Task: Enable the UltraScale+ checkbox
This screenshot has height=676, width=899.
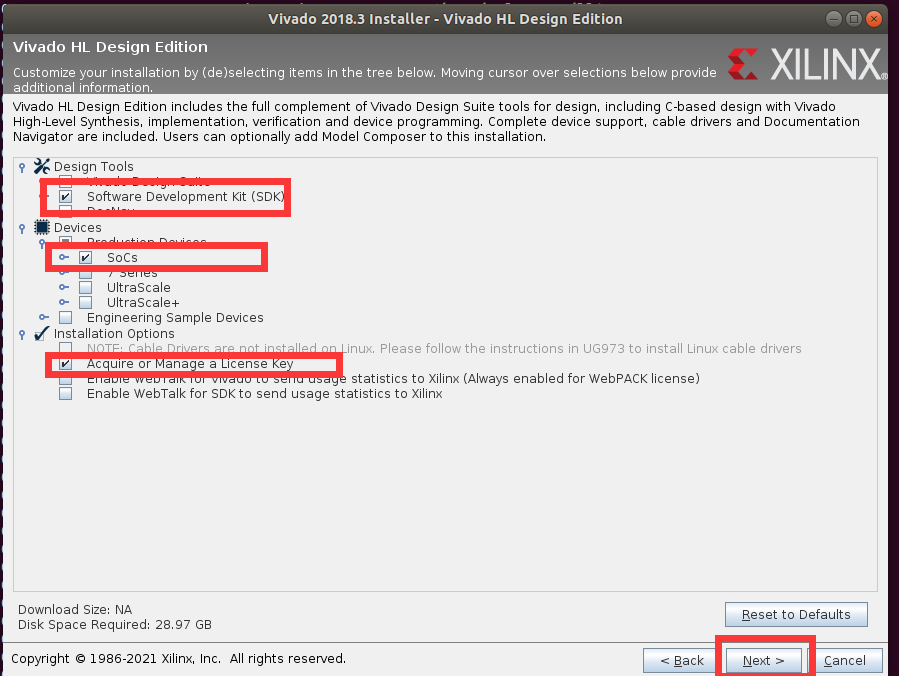Action: (x=85, y=302)
